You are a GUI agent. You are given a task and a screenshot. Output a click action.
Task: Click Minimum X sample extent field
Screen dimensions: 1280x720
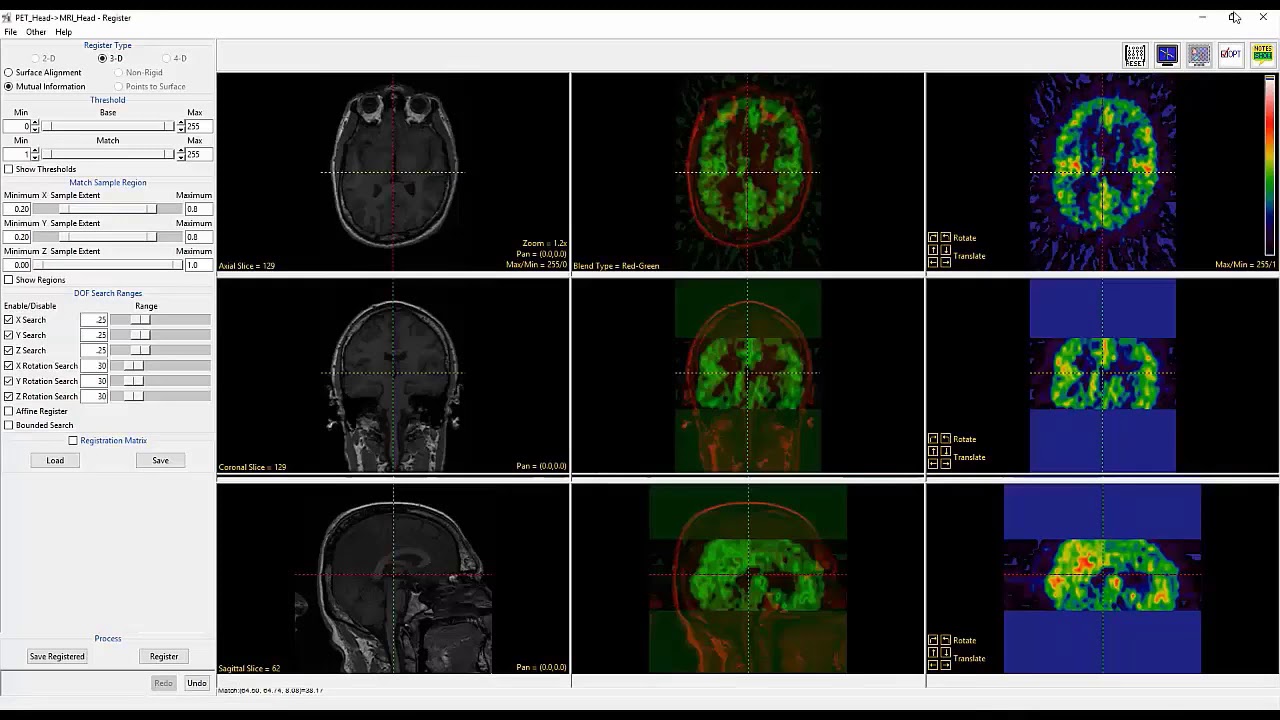pyautogui.click(x=17, y=209)
